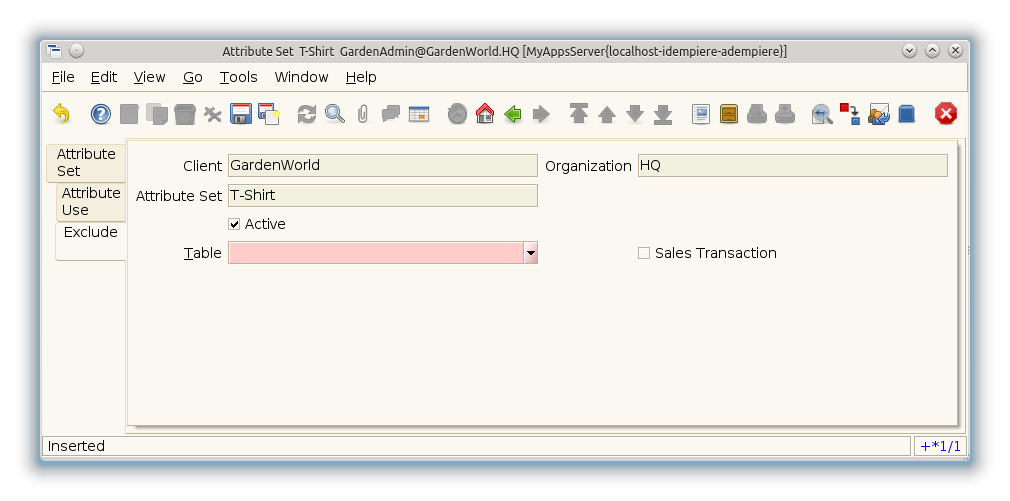The height and width of the screenshot is (501, 1010).
Task: Open the Lookup record magnifier icon
Action: (335, 114)
